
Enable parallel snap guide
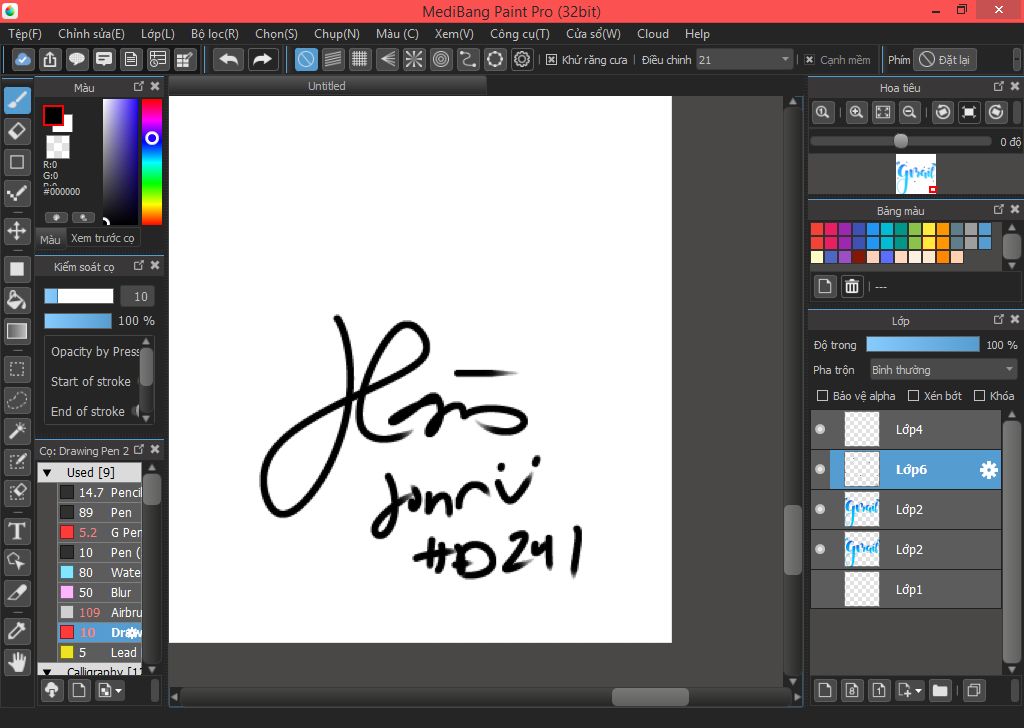click(333, 59)
